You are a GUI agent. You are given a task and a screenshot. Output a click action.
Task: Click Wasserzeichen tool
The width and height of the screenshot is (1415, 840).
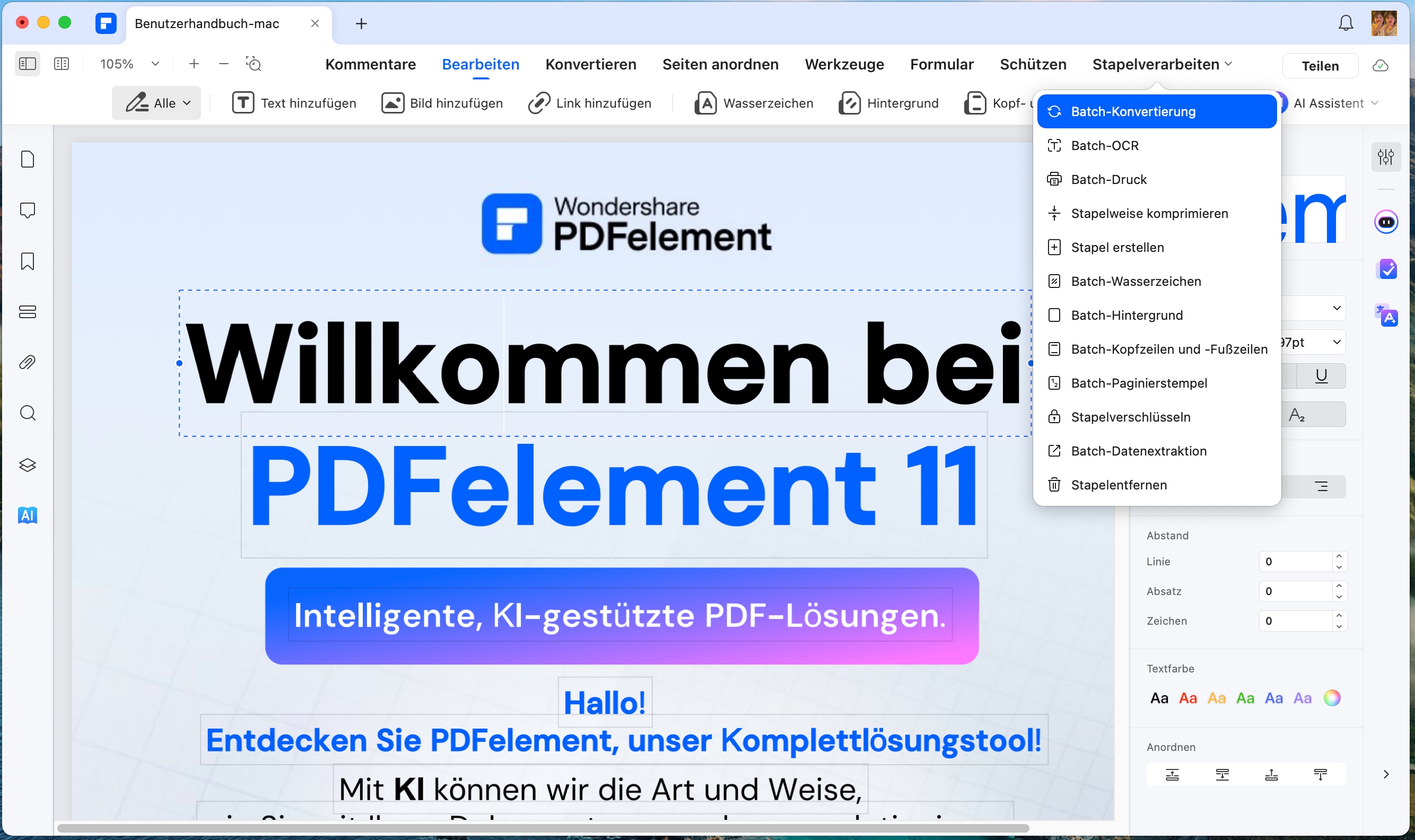point(754,103)
